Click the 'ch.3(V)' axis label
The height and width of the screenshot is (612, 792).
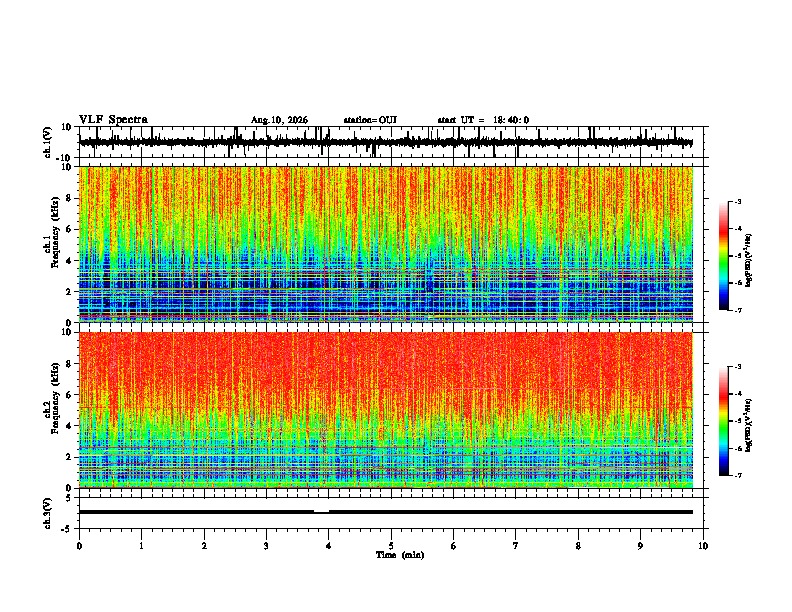pos(48,513)
